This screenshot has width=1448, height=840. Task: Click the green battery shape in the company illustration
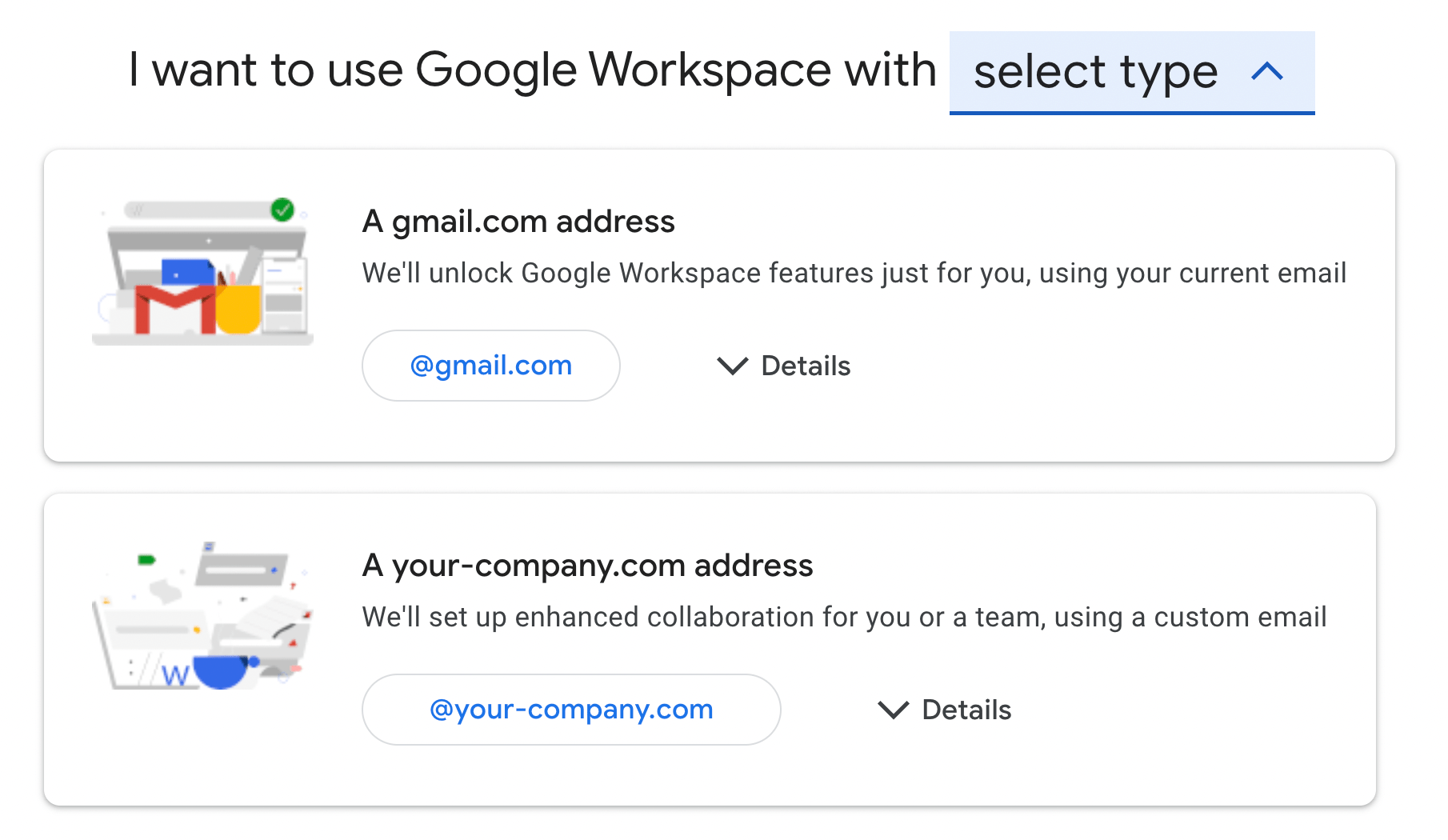[x=146, y=560]
